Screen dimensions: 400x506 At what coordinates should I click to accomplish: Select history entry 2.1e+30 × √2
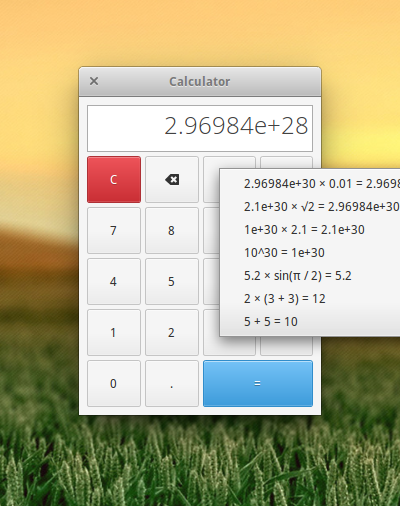pos(310,207)
